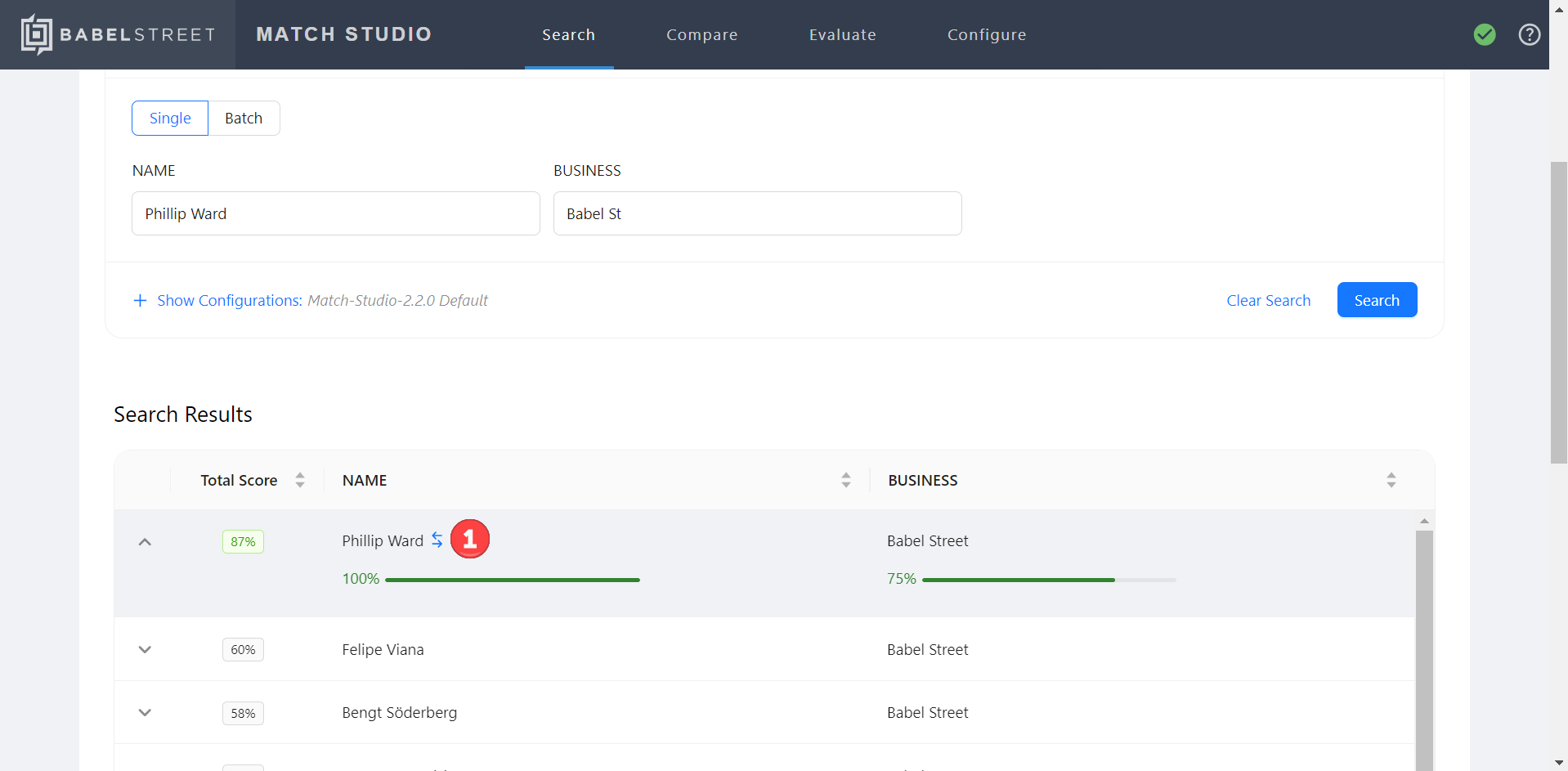Click the blue Search button
The width and height of the screenshot is (1568, 771).
coord(1377,300)
